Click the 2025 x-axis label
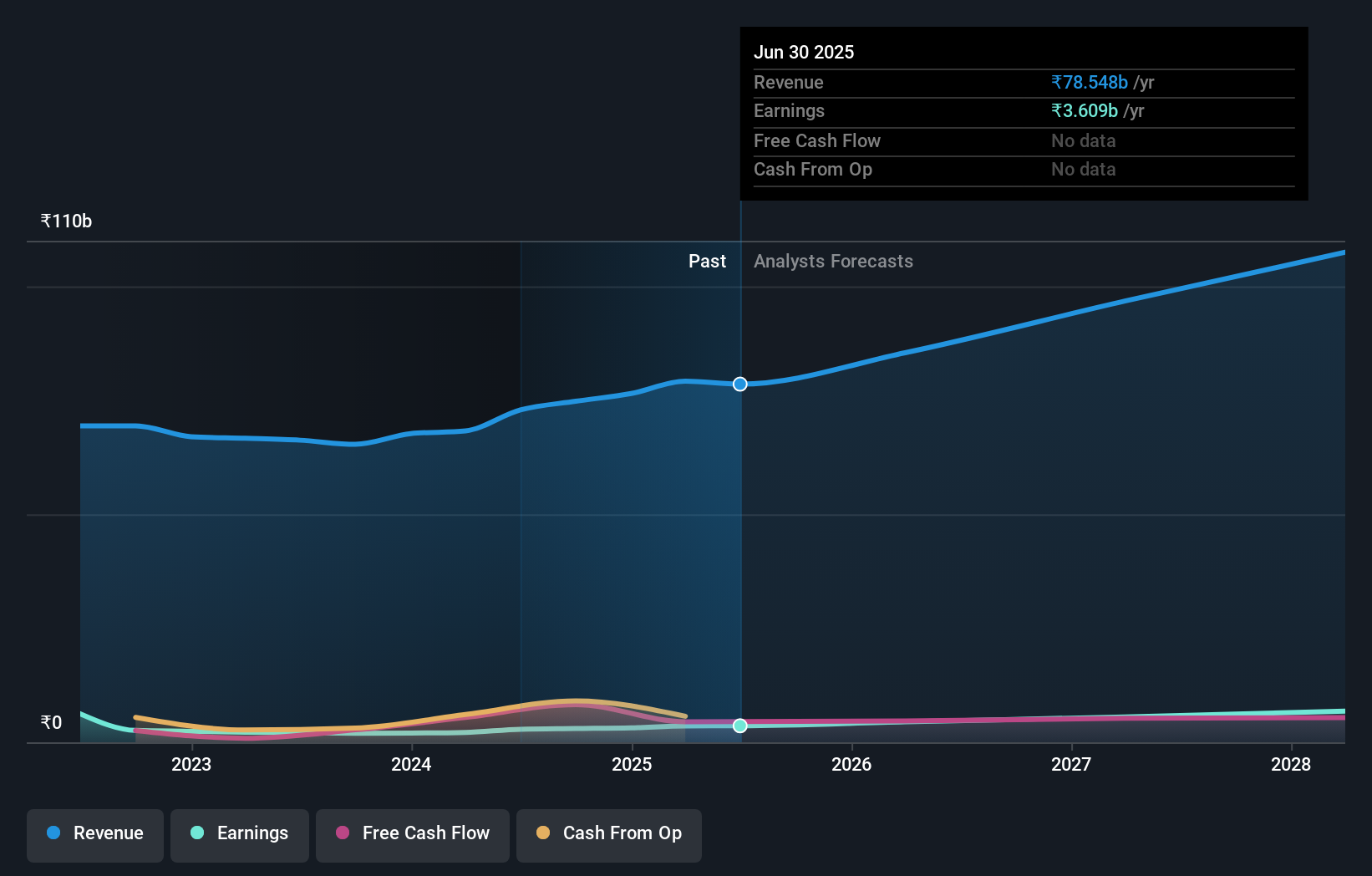Viewport: 1372px width, 876px height. click(632, 764)
